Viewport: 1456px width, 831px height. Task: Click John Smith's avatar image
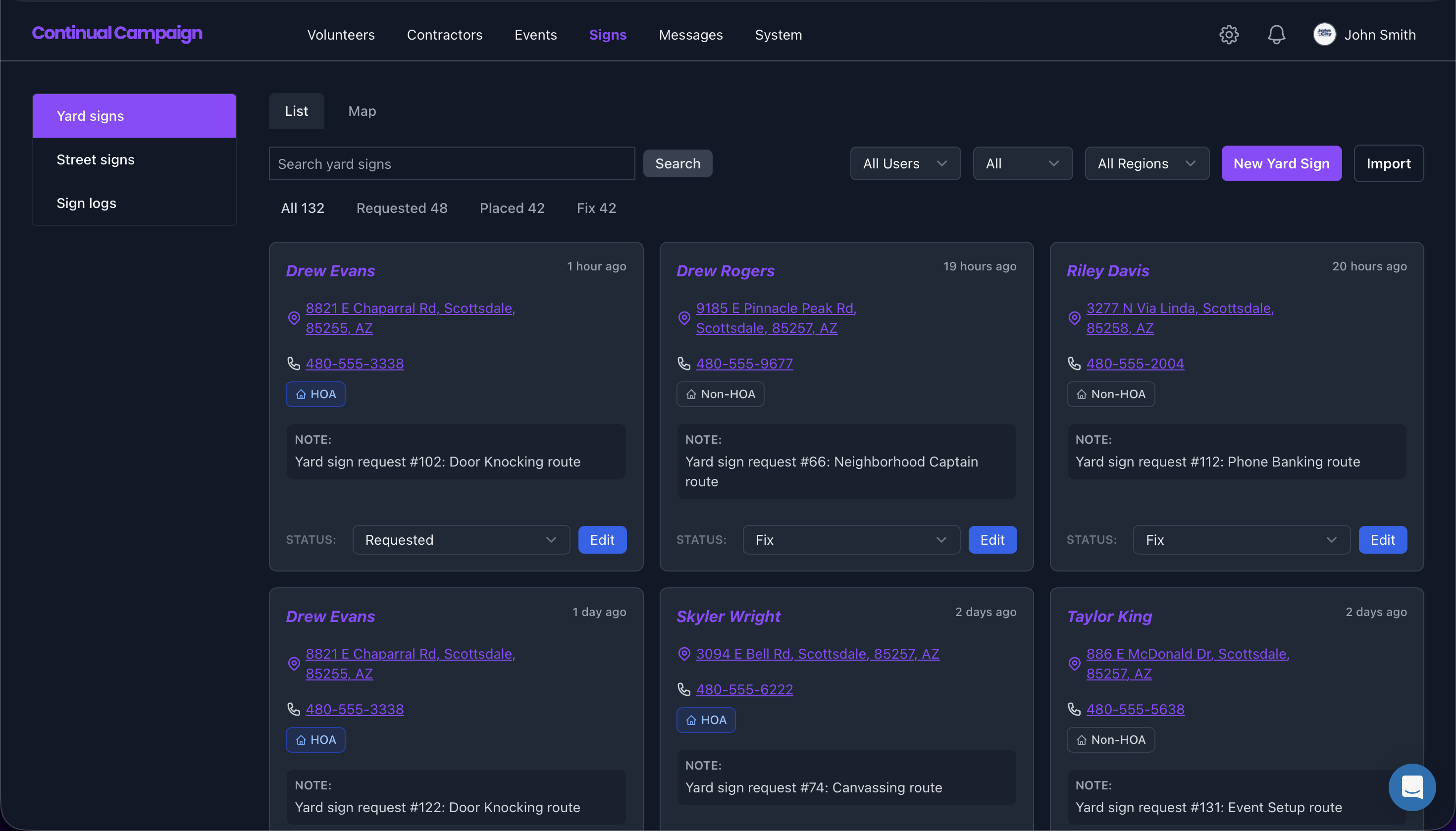pyautogui.click(x=1324, y=35)
